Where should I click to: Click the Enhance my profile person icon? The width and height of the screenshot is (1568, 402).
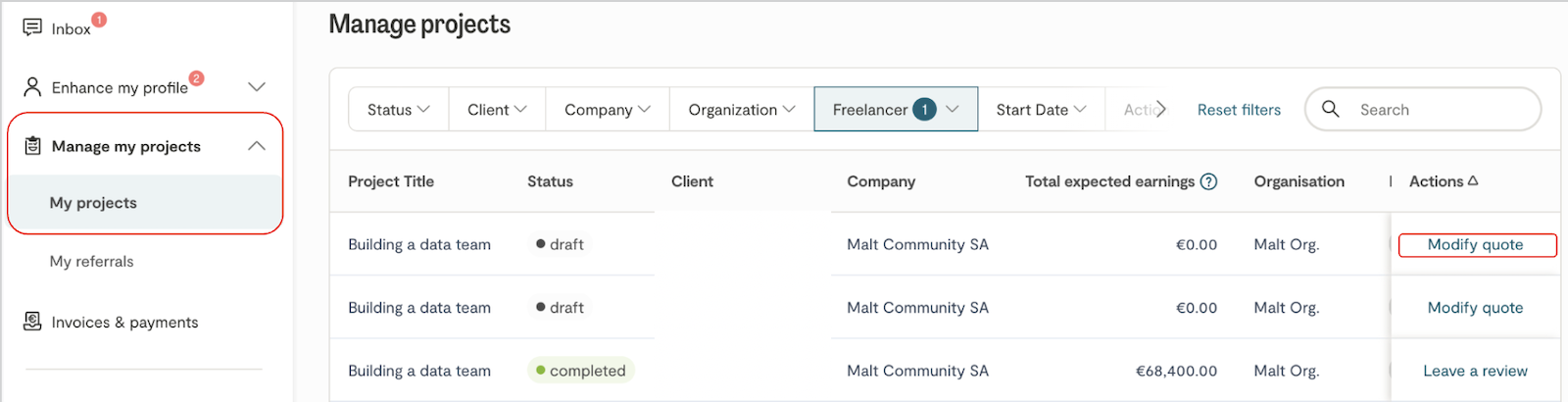click(32, 87)
